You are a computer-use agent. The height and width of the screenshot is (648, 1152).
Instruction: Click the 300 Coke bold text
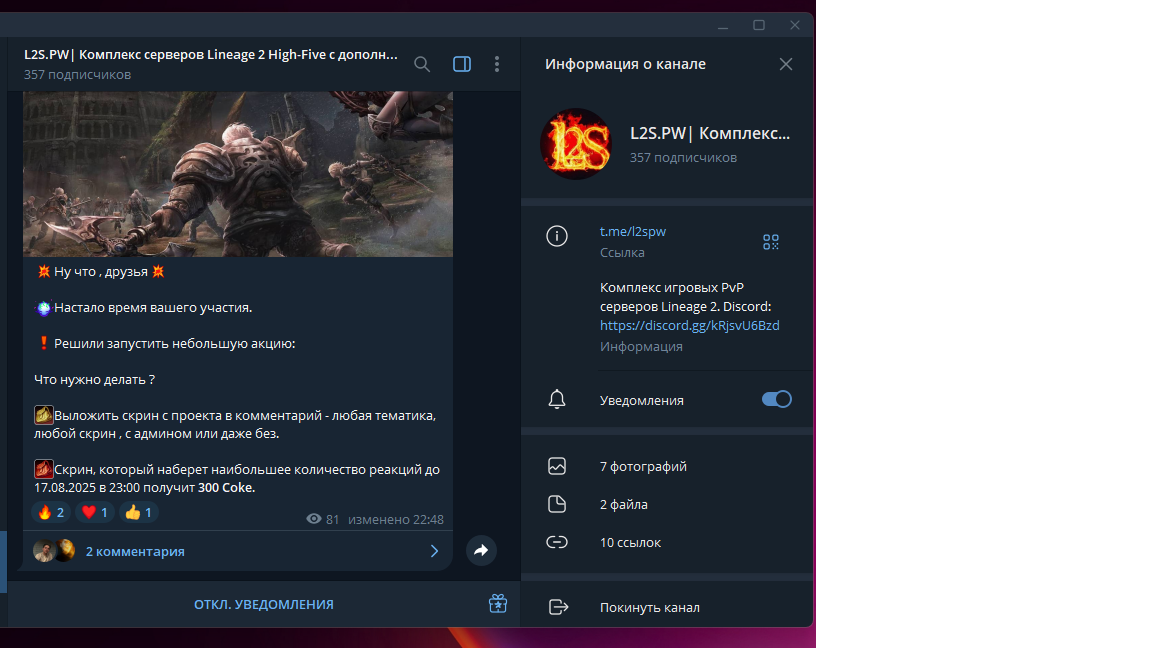click(226, 488)
